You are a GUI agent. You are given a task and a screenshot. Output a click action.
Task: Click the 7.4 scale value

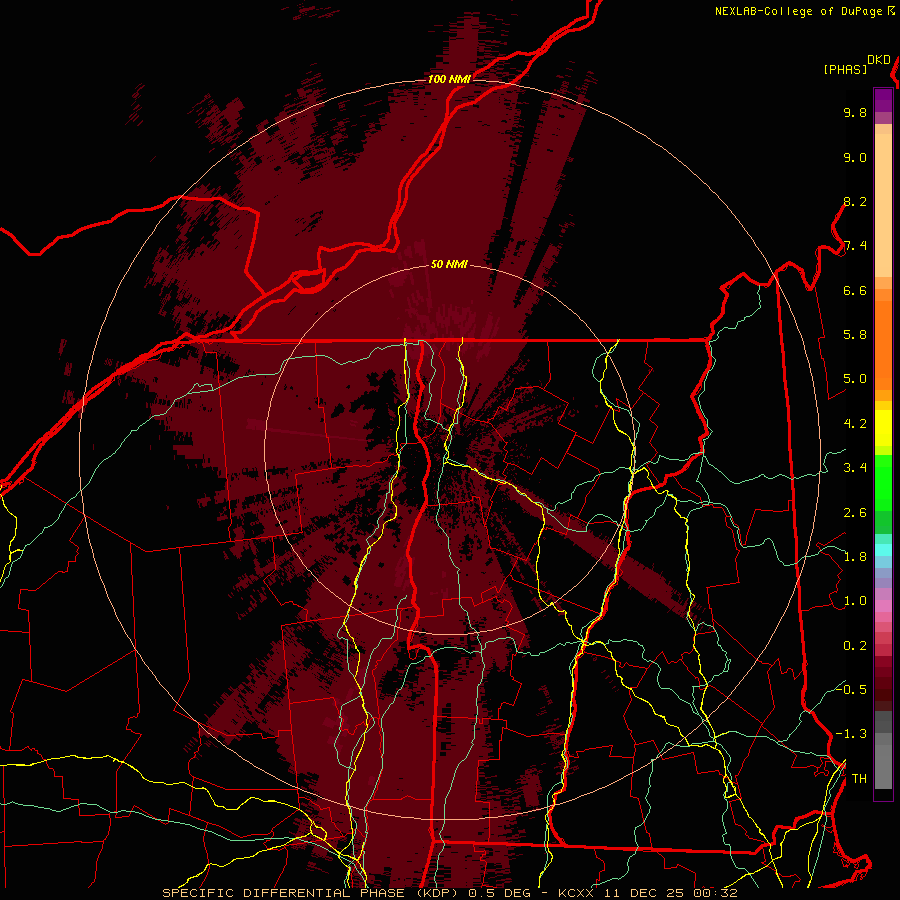[x=855, y=246]
